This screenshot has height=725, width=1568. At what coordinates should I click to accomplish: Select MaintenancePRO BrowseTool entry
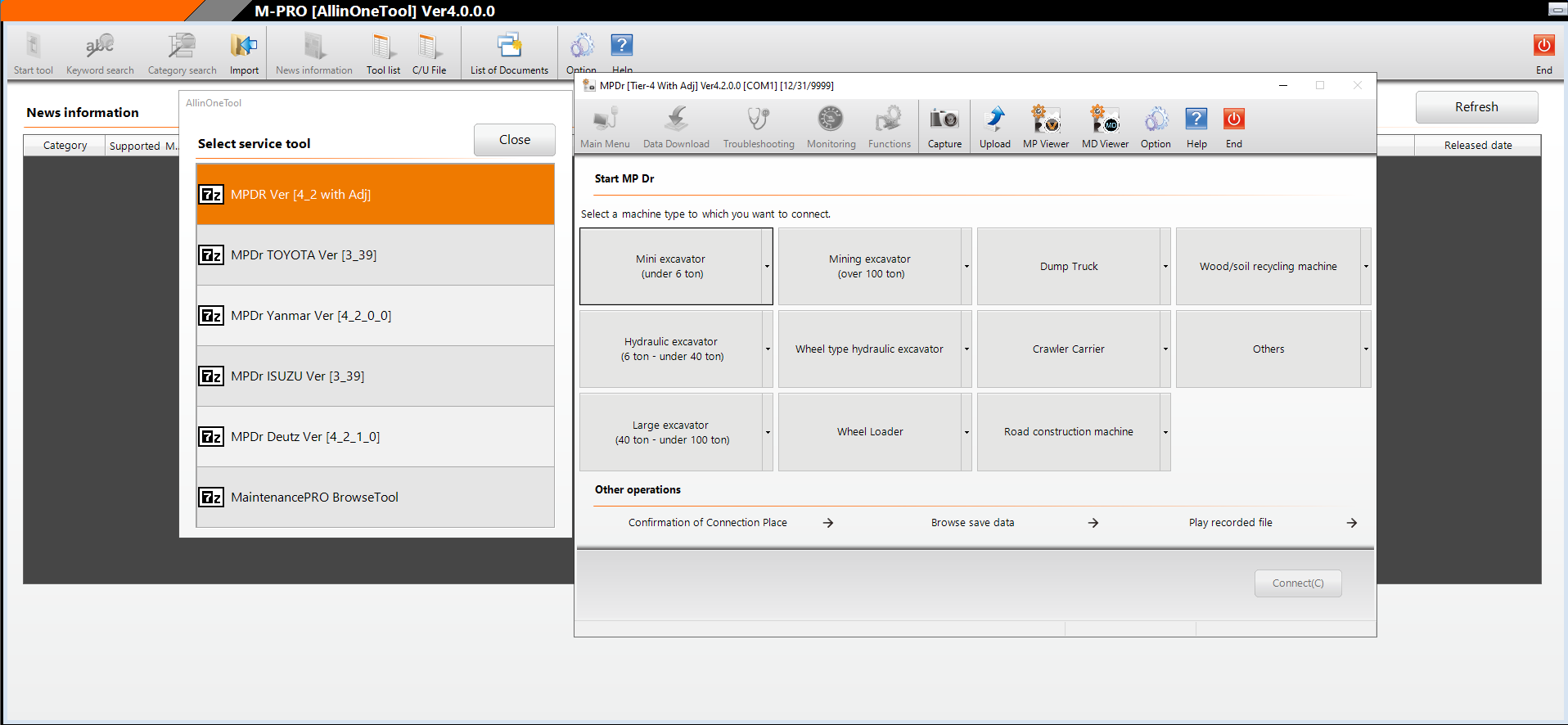point(376,498)
